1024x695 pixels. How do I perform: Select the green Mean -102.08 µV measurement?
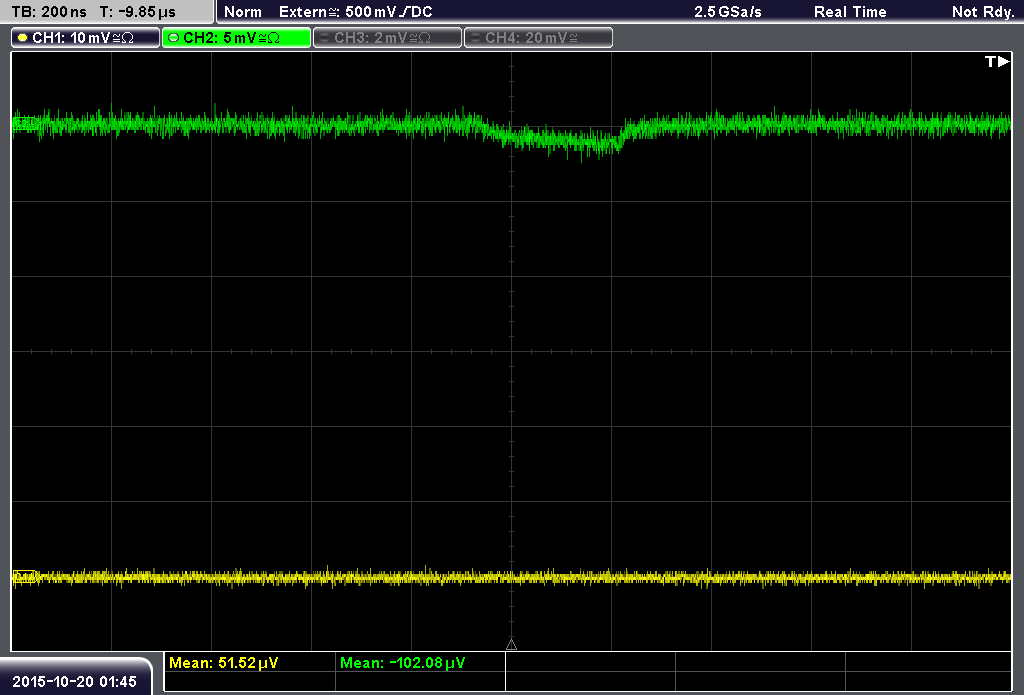[402, 663]
